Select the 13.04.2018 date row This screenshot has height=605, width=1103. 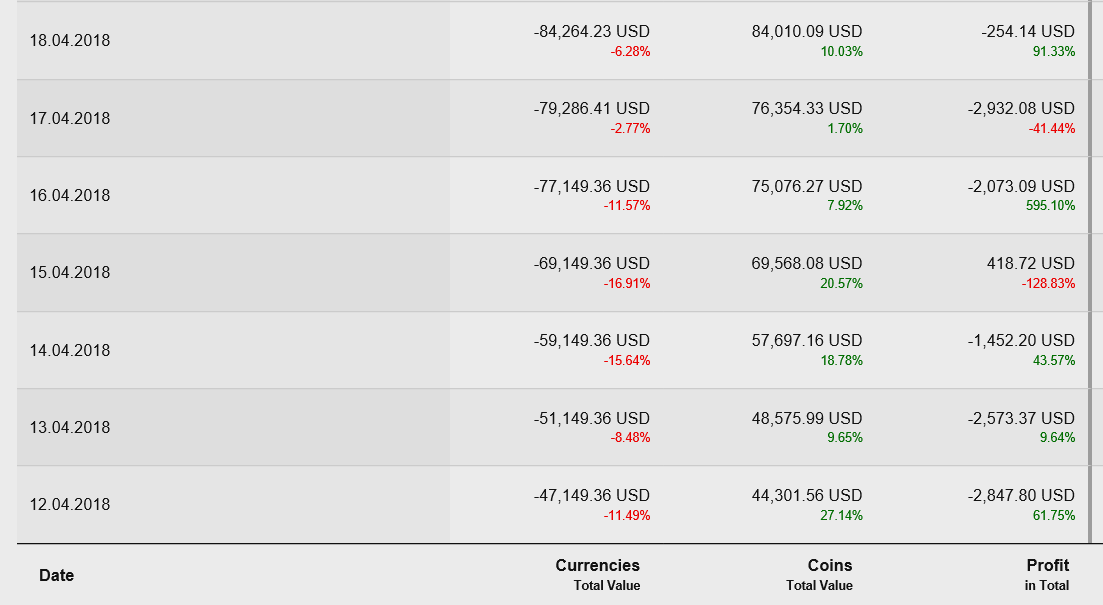pos(70,427)
